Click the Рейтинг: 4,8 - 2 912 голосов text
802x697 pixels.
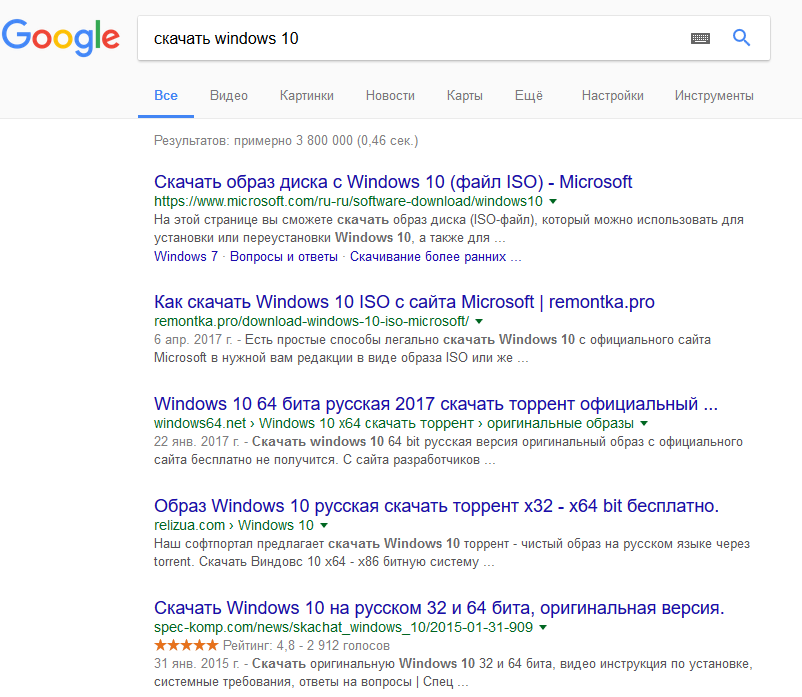(x=306, y=646)
